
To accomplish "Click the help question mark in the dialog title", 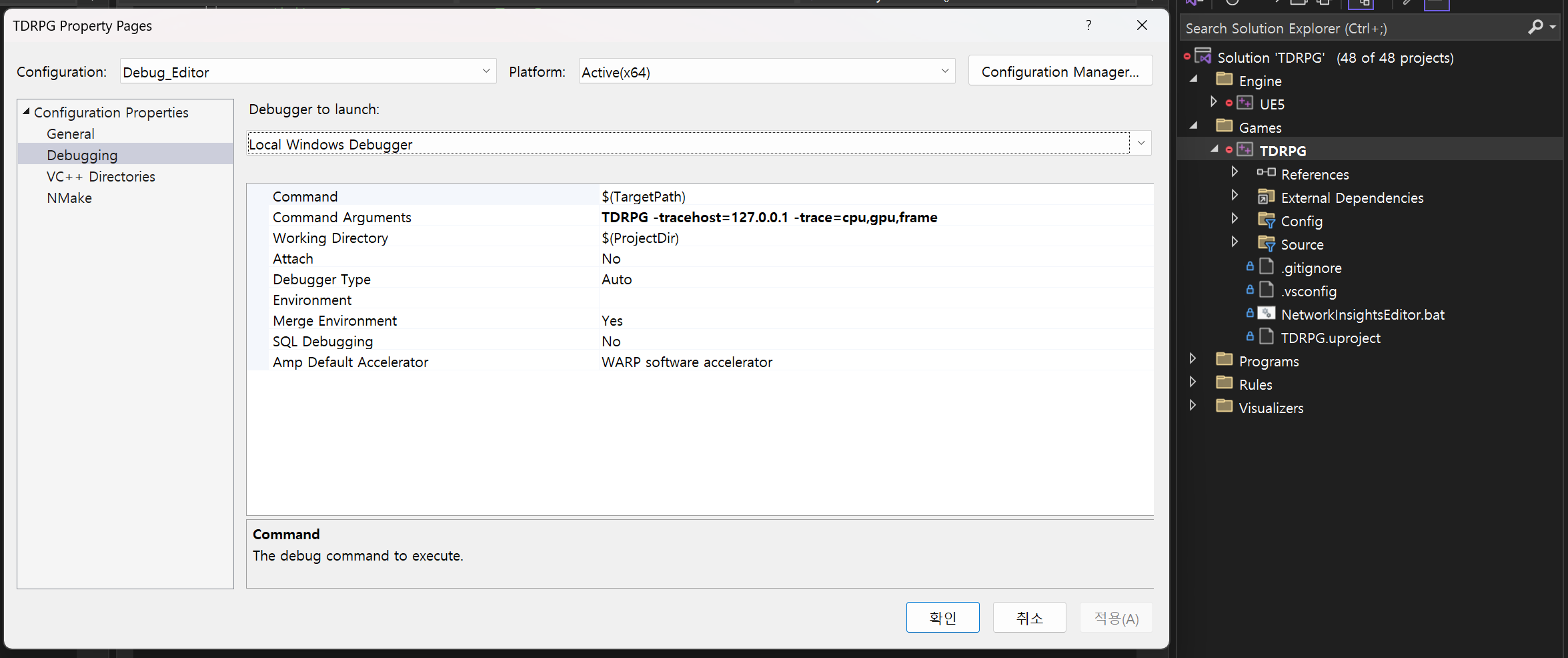I will point(1088,25).
